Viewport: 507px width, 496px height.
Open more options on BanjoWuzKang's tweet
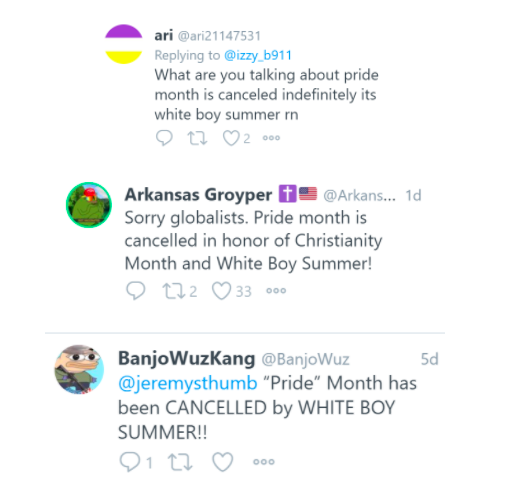[x=264, y=462]
